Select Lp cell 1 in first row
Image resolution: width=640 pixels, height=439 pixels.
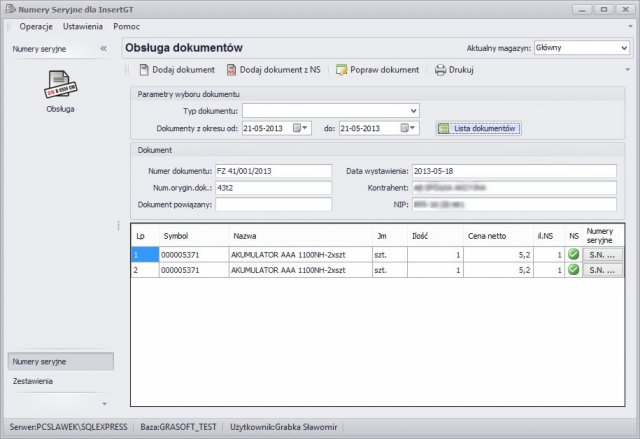(x=145, y=255)
